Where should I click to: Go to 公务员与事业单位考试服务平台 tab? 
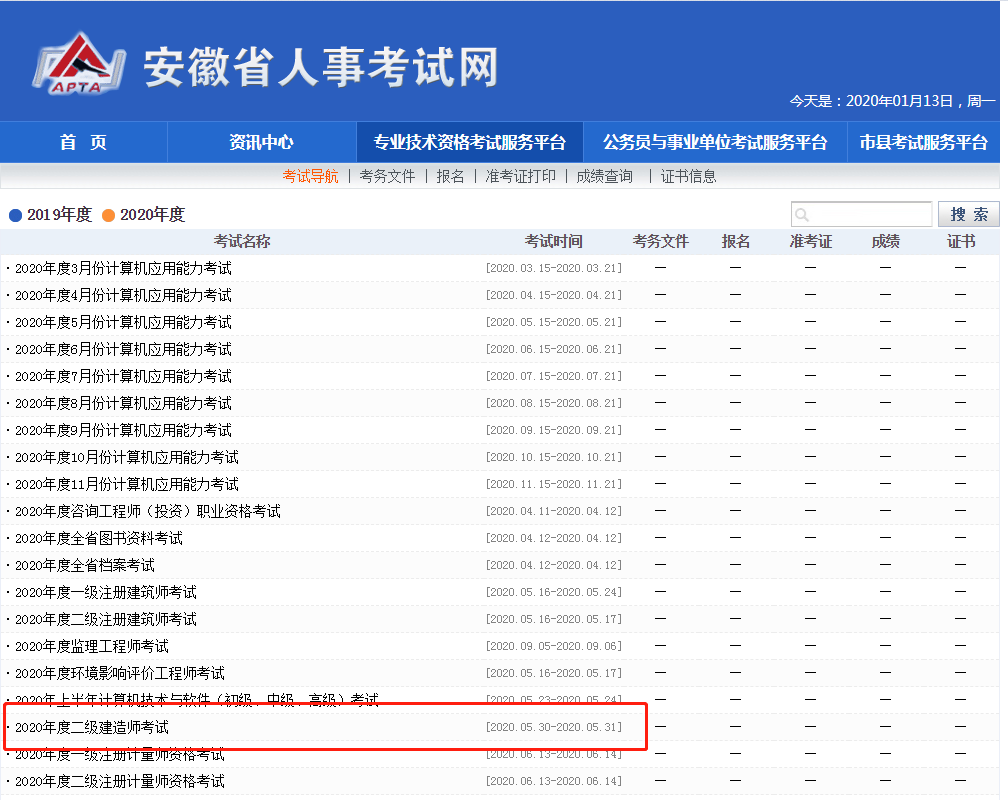(715, 142)
